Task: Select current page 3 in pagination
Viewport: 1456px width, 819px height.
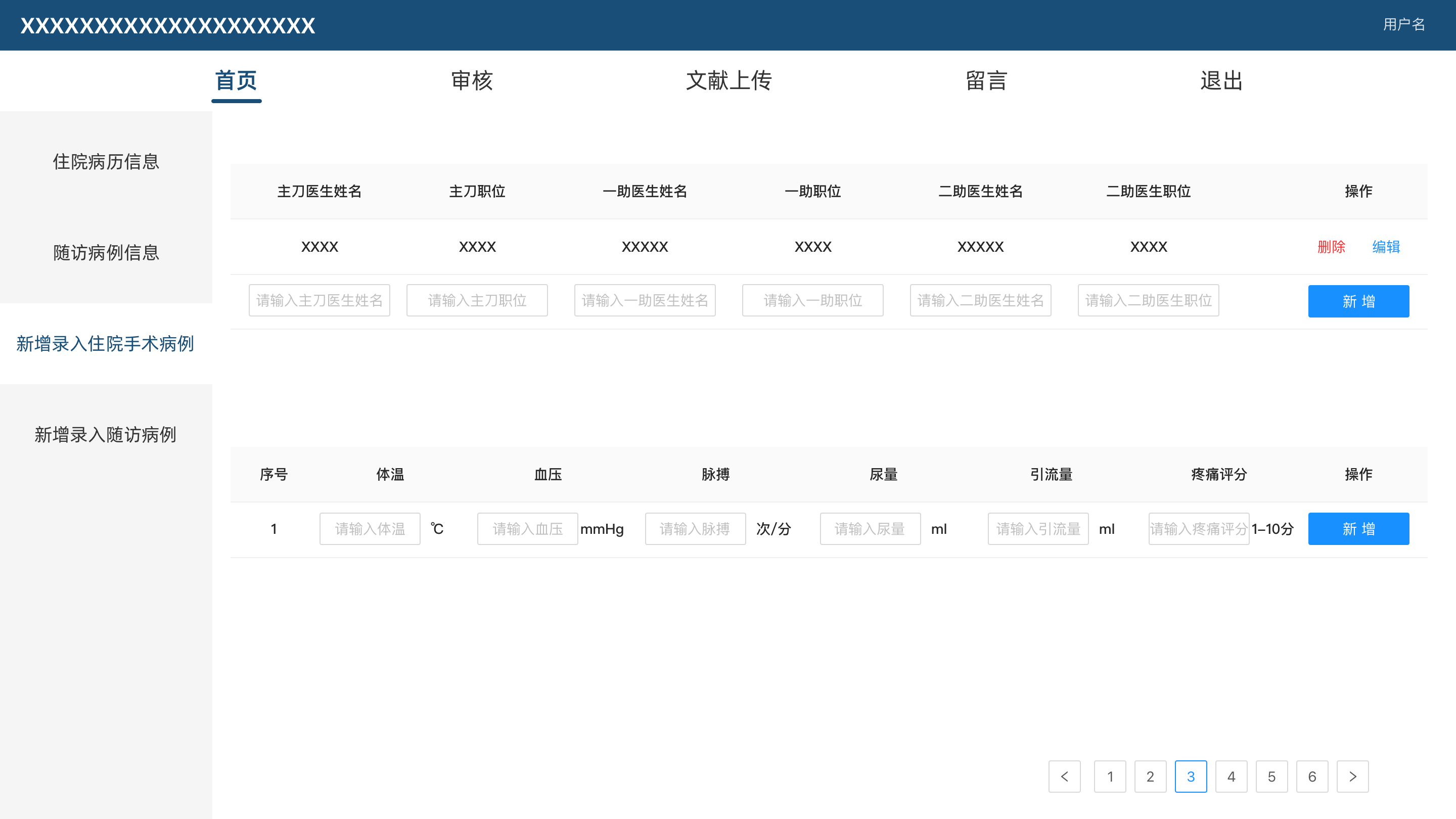Action: coord(1191,777)
